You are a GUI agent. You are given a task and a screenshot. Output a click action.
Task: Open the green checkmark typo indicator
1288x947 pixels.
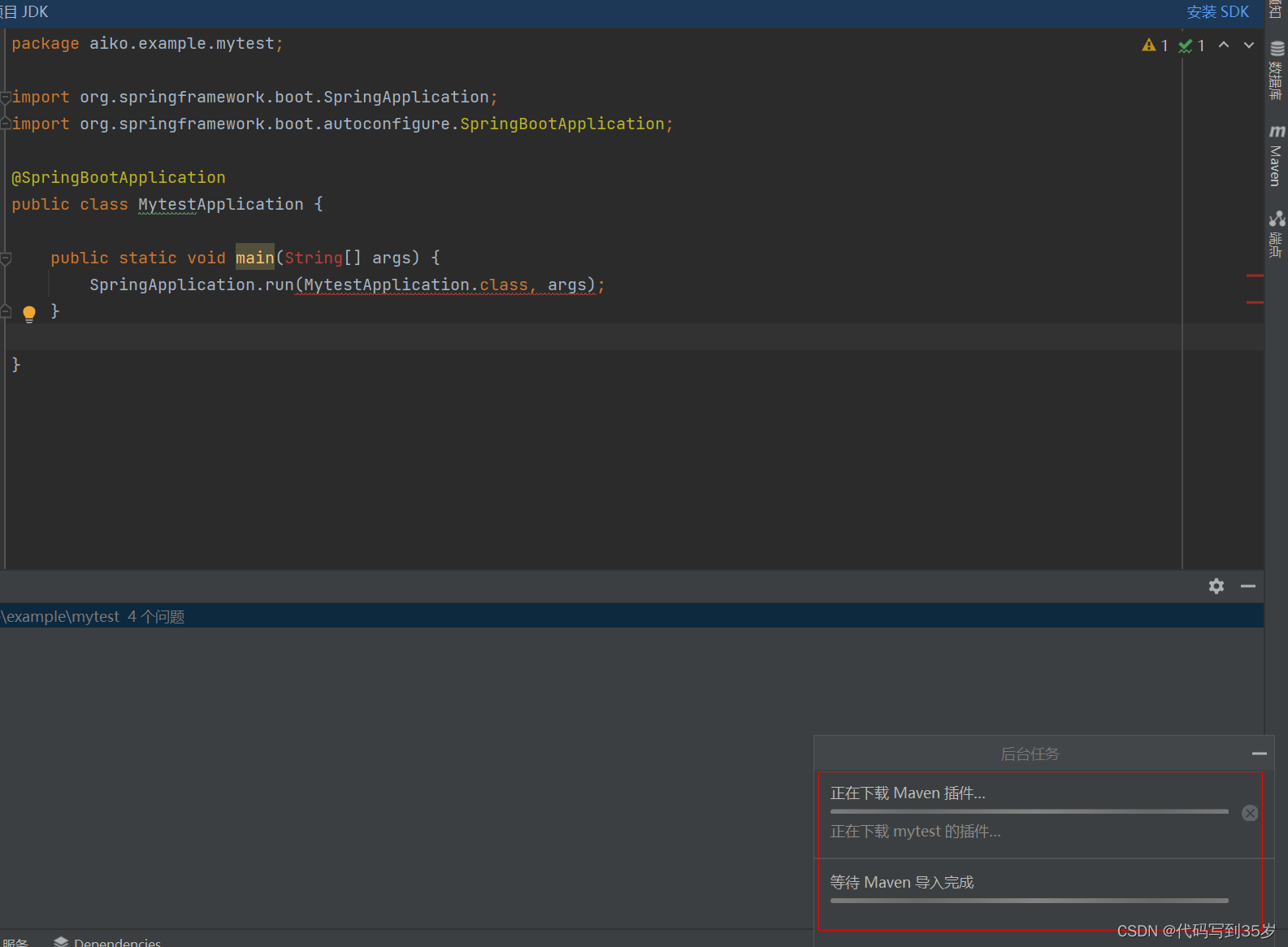pos(1191,46)
